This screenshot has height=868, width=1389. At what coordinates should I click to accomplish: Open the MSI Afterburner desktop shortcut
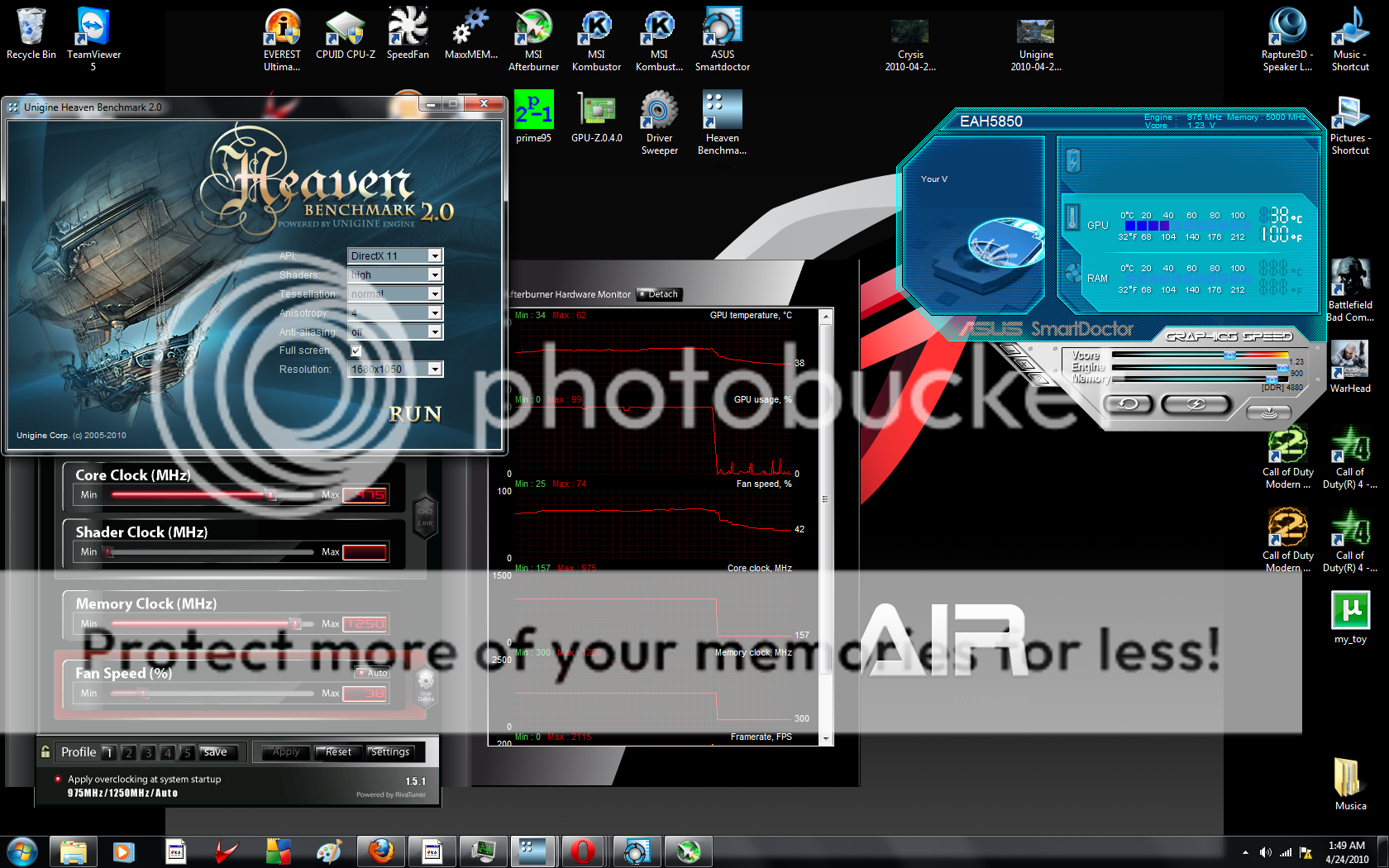533,40
